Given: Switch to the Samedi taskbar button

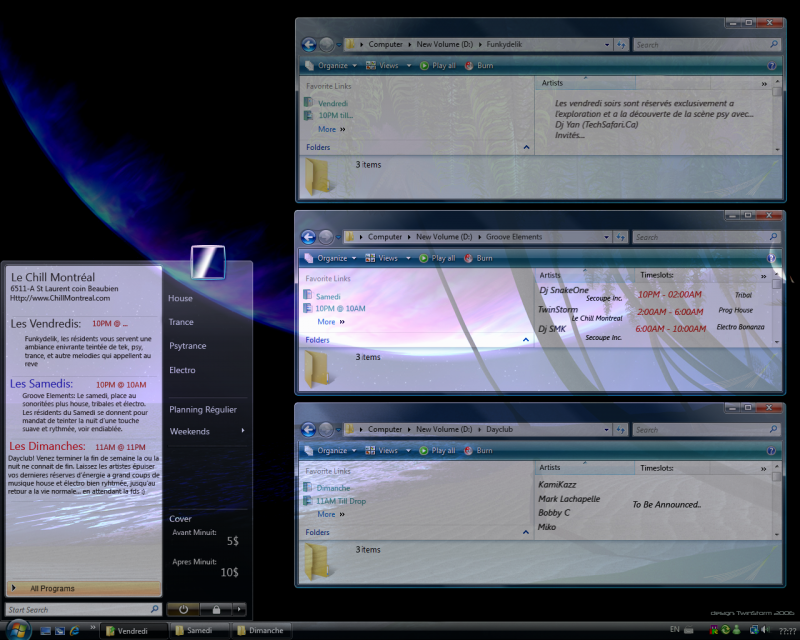Looking at the screenshot, I should point(199,631).
